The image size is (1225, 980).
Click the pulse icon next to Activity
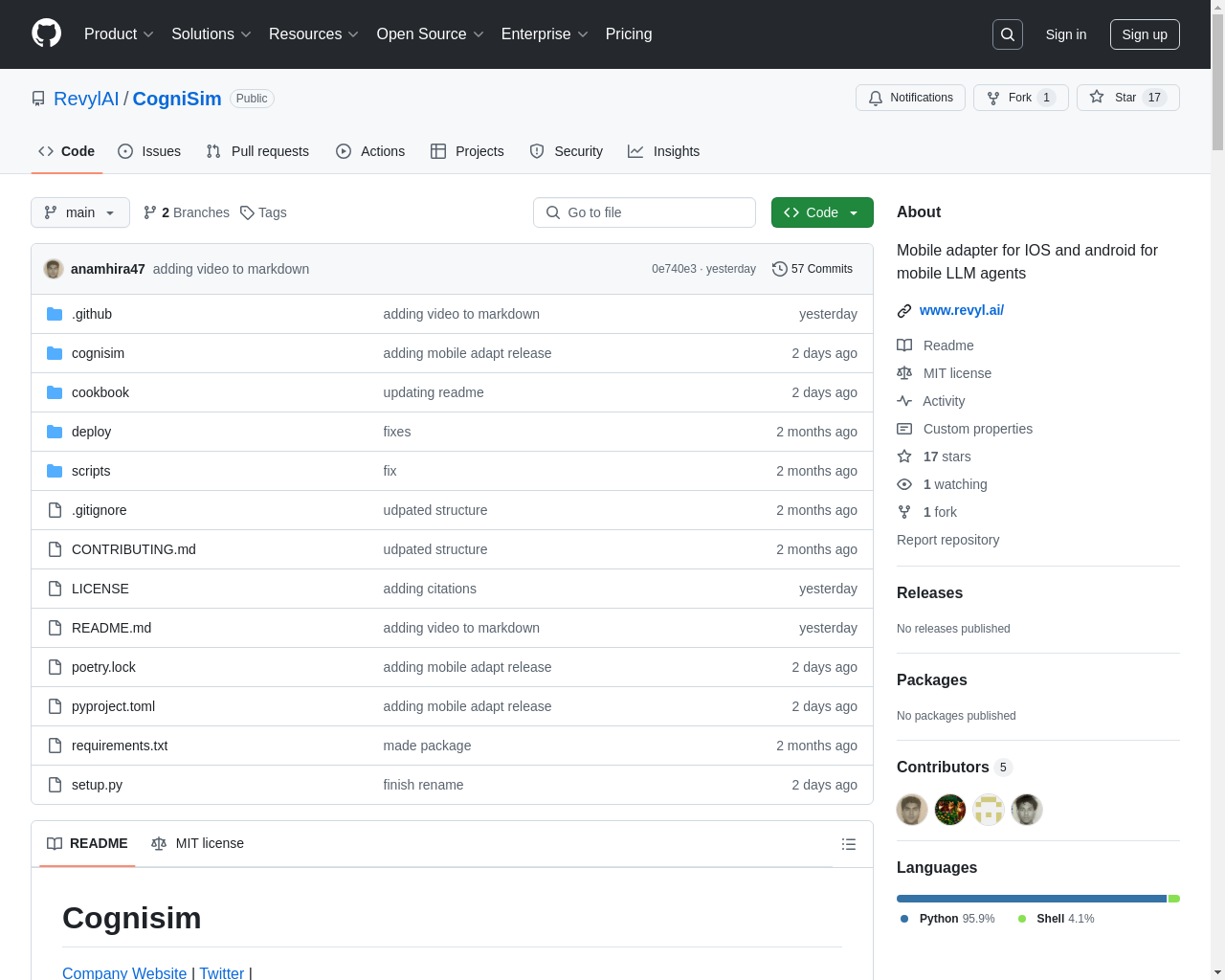(x=904, y=401)
